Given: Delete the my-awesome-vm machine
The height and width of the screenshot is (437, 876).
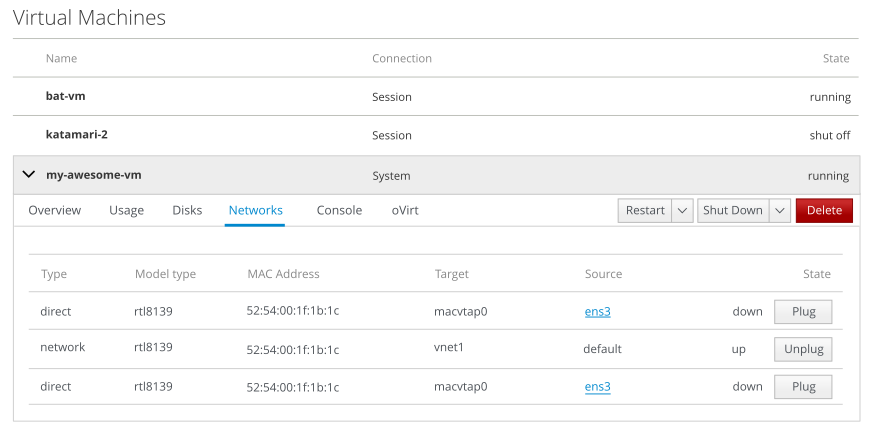Looking at the screenshot, I should tap(824, 211).
